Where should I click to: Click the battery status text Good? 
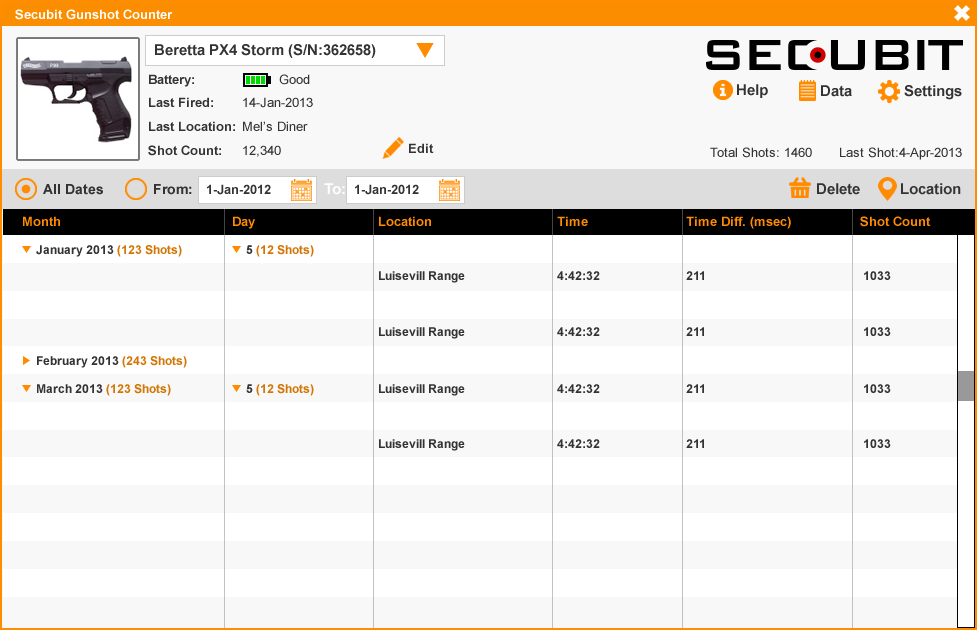(x=294, y=80)
